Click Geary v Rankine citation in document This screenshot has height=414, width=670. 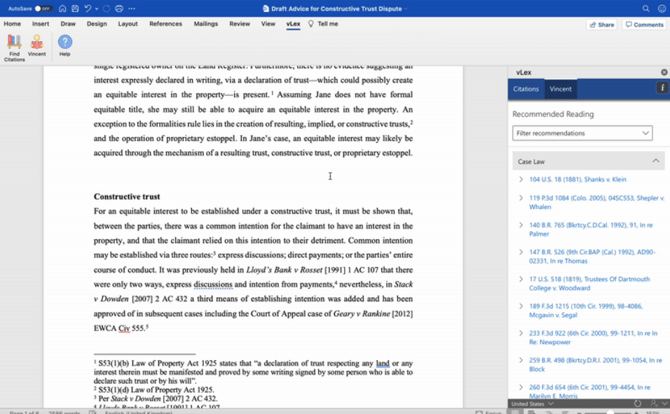[361, 314]
